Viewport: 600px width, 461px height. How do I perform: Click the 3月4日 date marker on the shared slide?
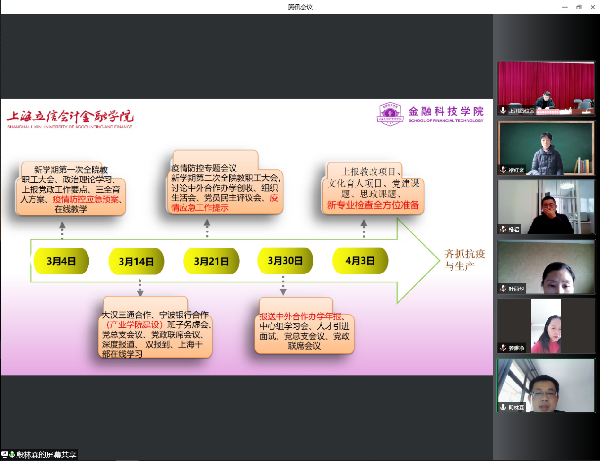[x=62, y=260]
